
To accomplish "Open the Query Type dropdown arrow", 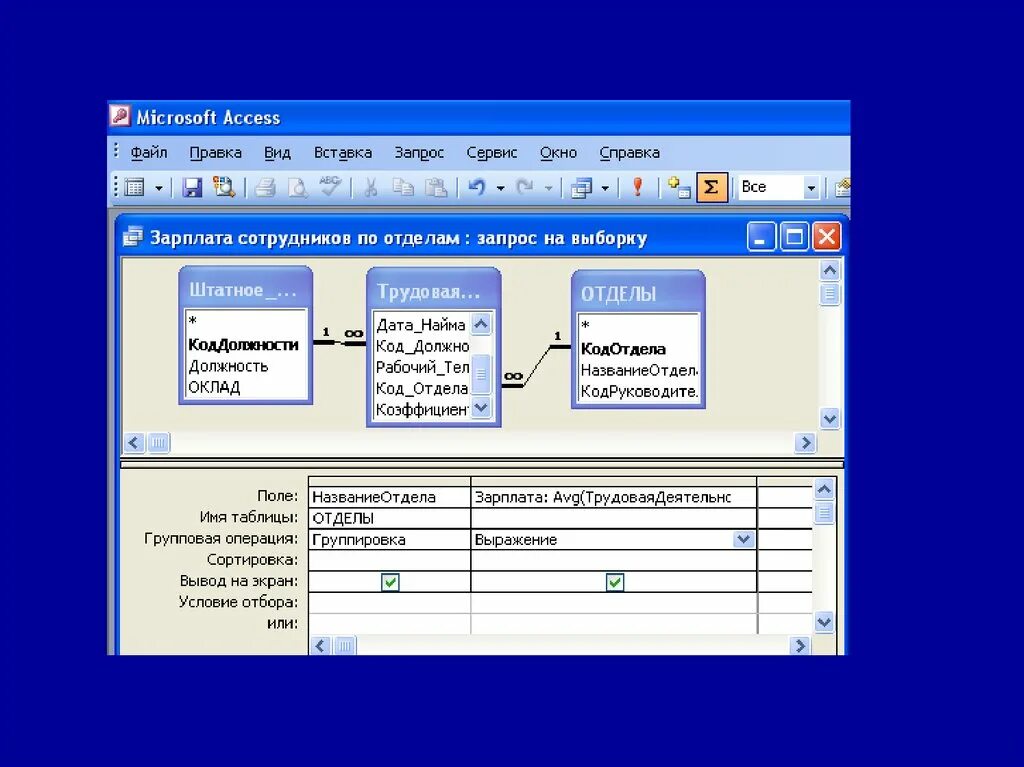I will [x=605, y=188].
